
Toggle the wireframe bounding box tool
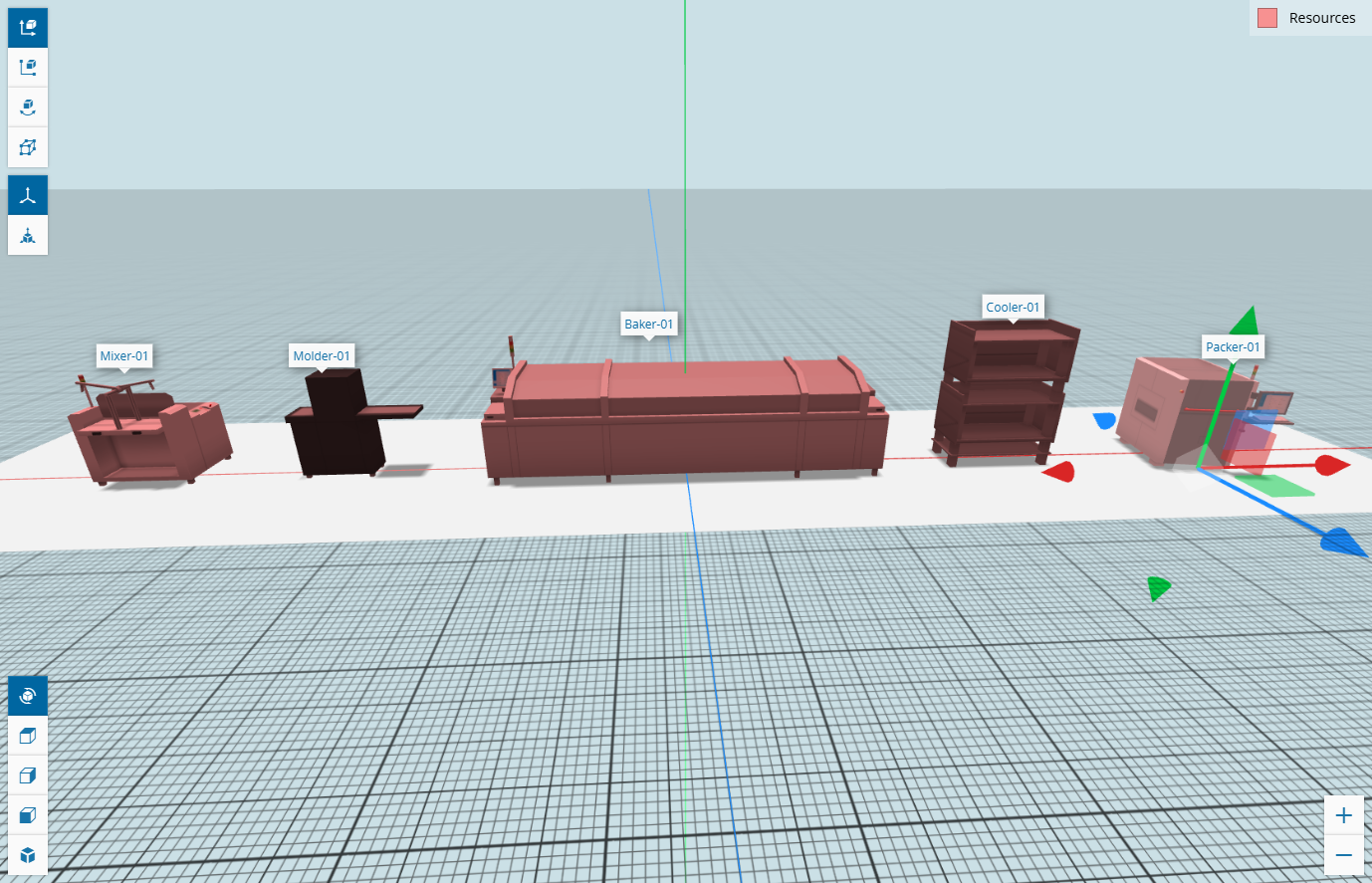point(28,146)
